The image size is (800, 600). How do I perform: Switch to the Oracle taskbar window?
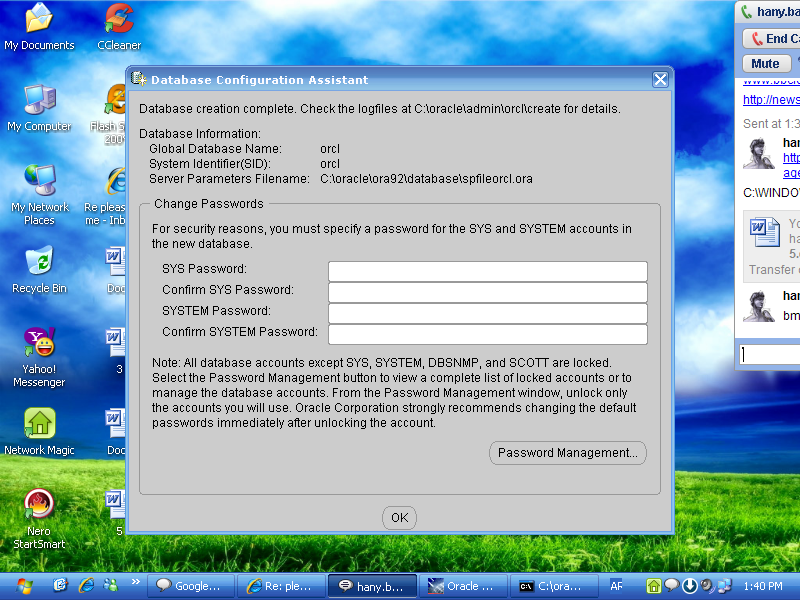pyautogui.click(x=463, y=586)
